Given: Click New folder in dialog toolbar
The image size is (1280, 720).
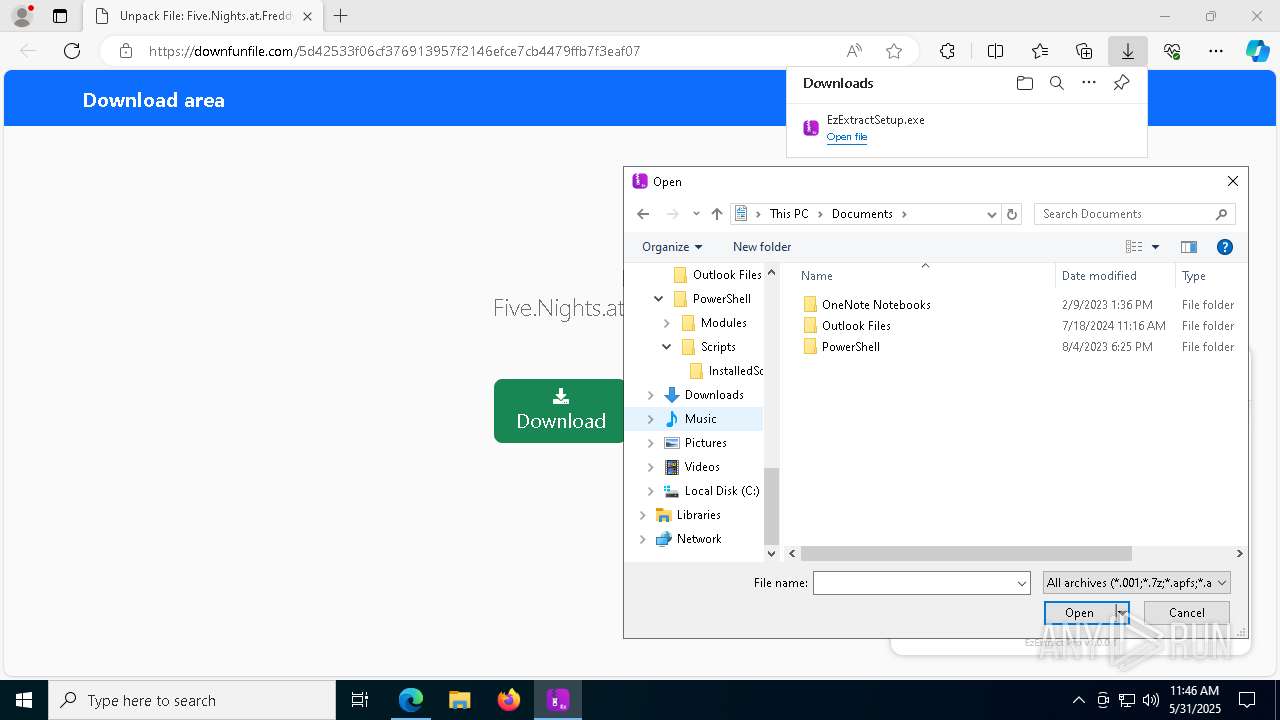Looking at the screenshot, I should click(762, 247).
